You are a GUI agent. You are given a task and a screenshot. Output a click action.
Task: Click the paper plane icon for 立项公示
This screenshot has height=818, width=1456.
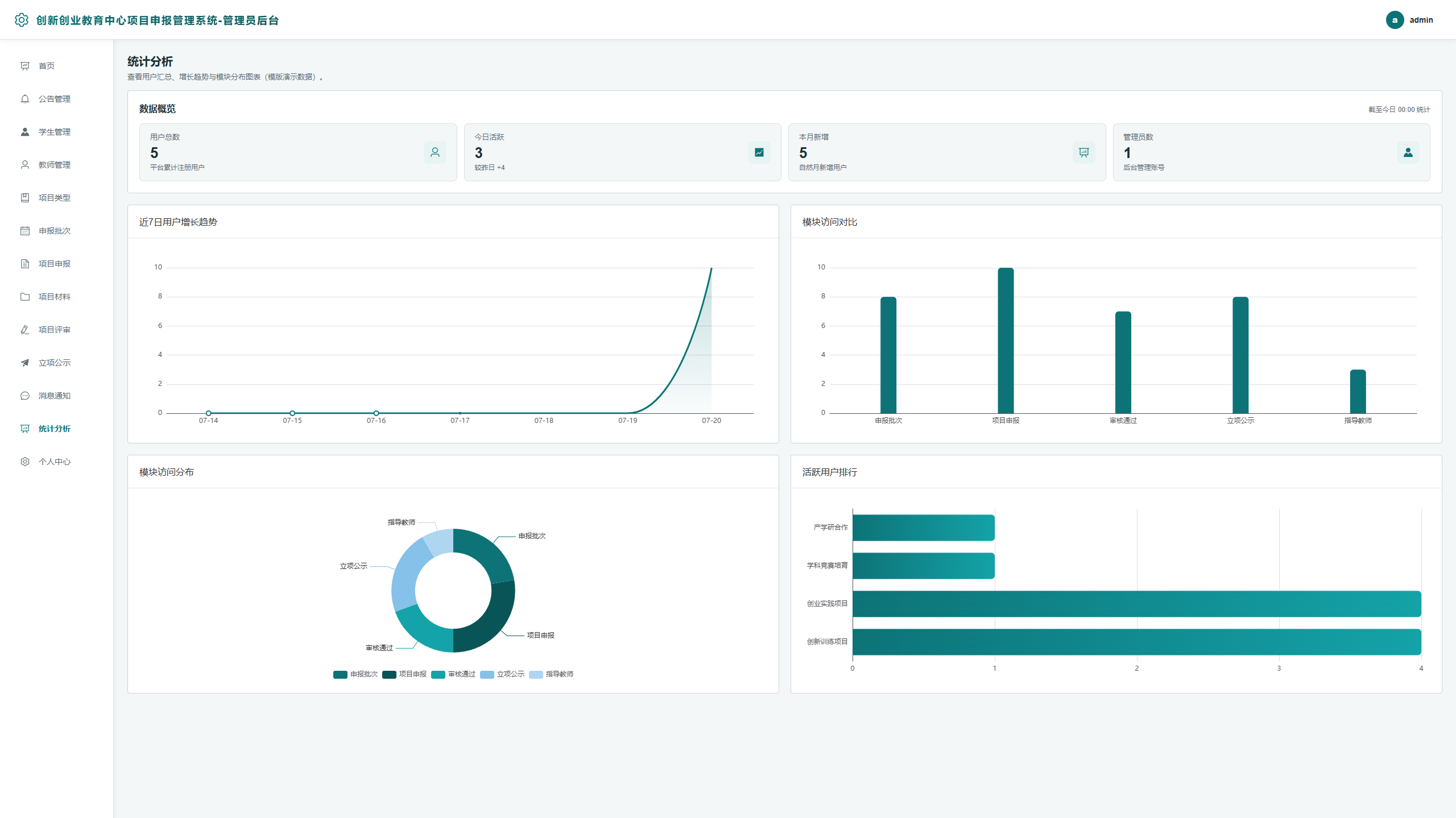(x=25, y=363)
